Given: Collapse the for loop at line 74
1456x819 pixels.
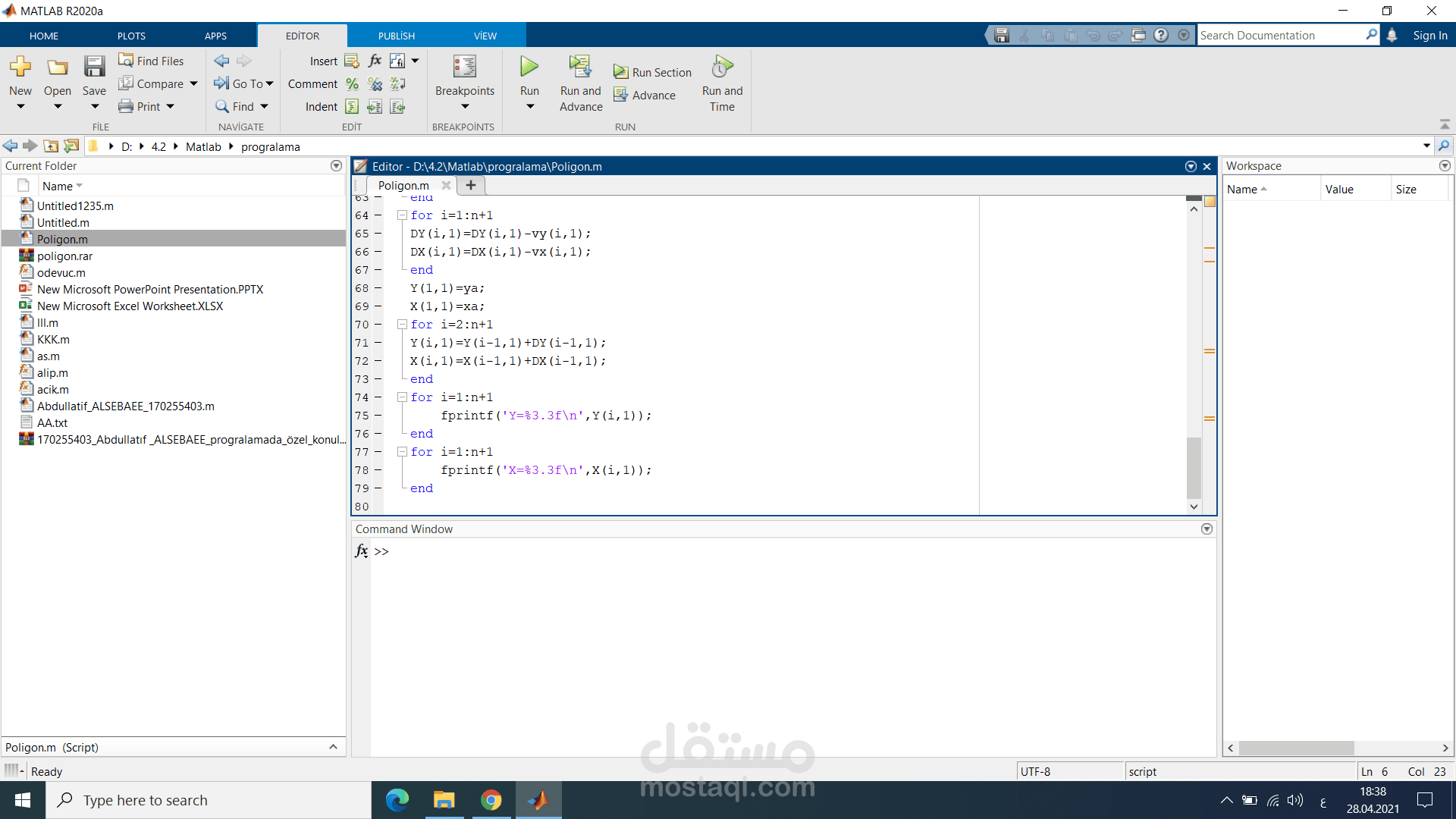Looking at the screenshot, I should 403,397.
